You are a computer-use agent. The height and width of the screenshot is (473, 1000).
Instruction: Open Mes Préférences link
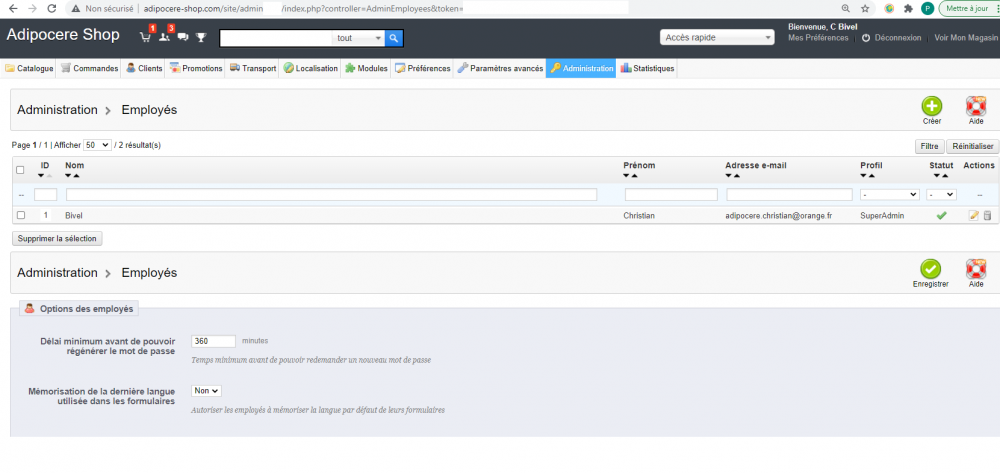pyautogui.click(x=818, y=38)
